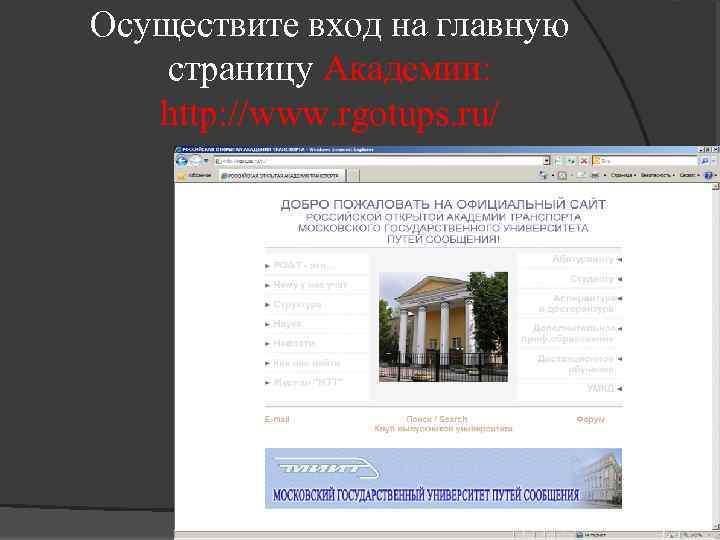Open the Аспирантура и докторантура link
Image resolution: width=720 pixels, height=540 pixels.
[x=577, y=304]
